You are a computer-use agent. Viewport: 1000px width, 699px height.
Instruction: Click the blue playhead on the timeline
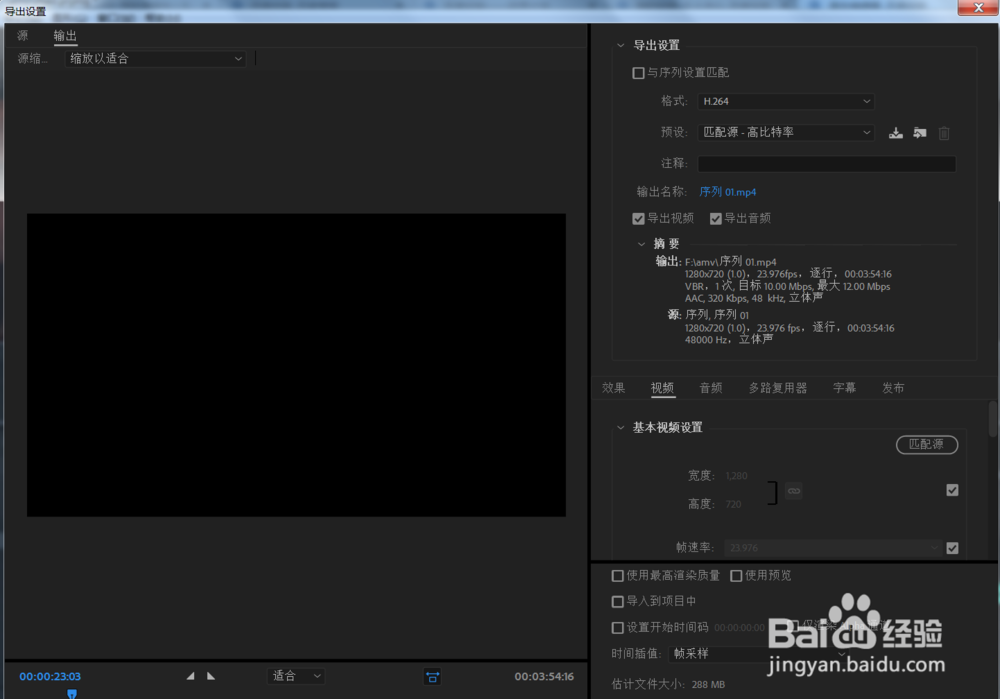pos(72,694)
